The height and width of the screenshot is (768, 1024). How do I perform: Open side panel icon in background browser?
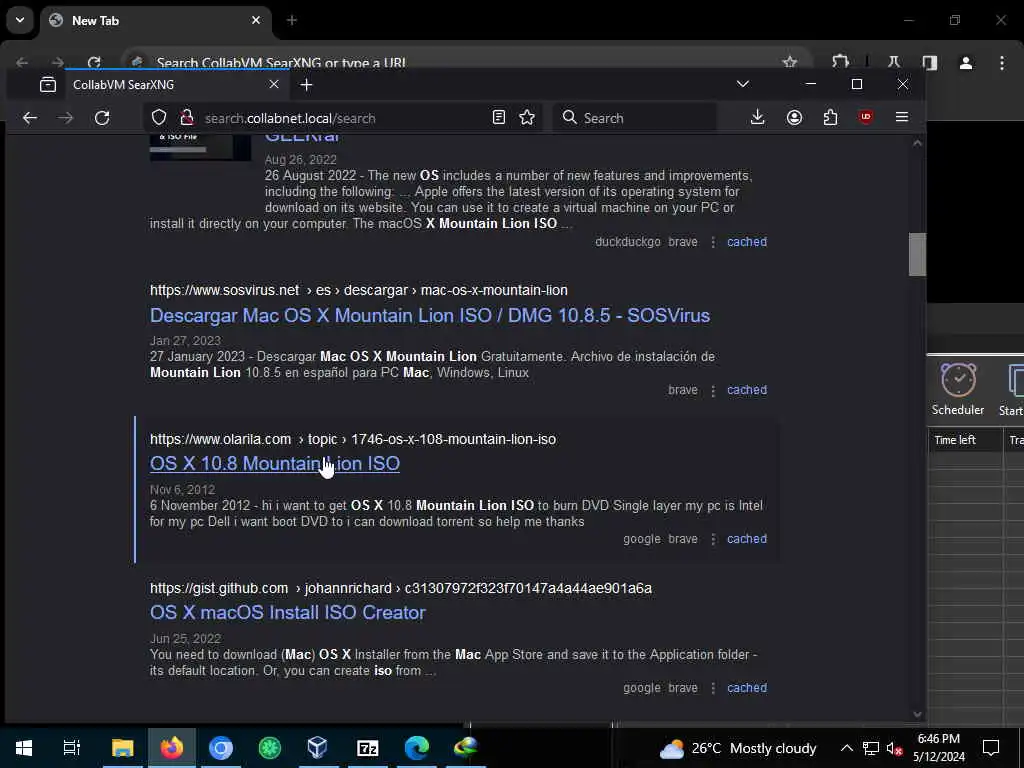(x=929, y=63)
